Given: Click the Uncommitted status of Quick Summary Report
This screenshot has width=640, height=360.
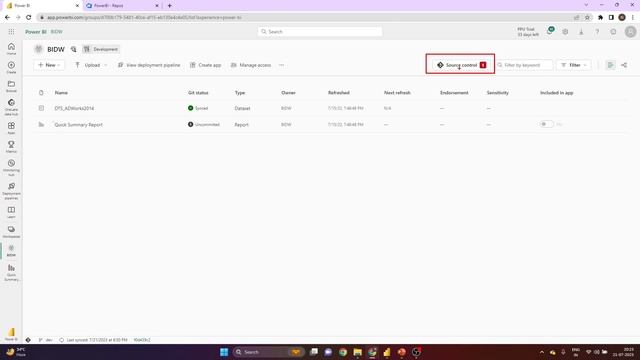Looking at the screenshot, I should [204, 124].
